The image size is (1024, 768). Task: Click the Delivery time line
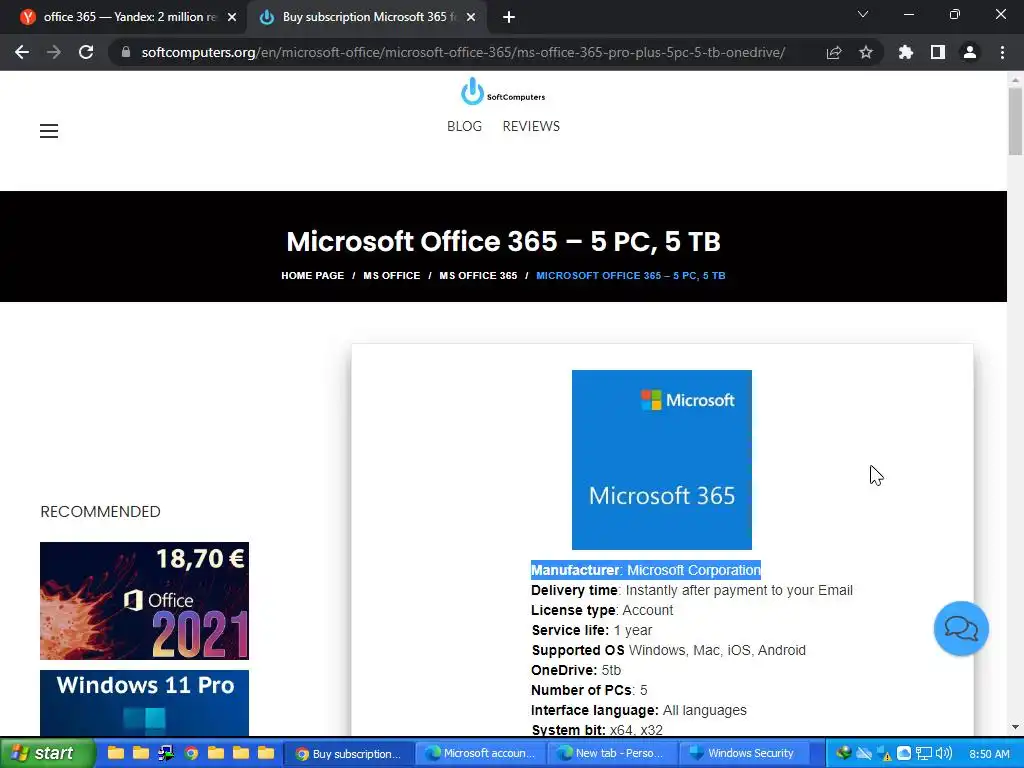coord(692,590)
